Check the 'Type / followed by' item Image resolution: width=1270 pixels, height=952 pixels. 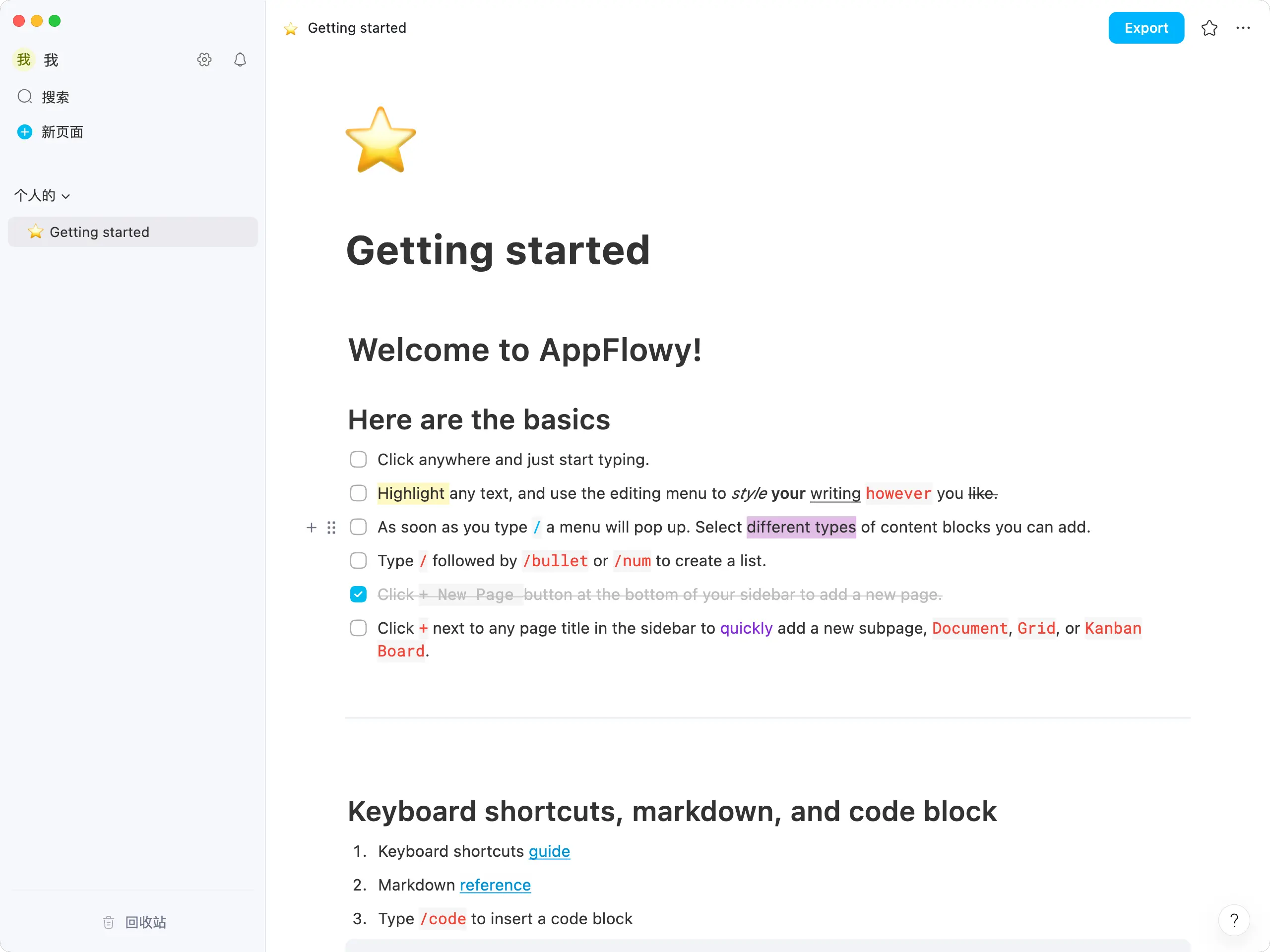click(x=358, y=561)
